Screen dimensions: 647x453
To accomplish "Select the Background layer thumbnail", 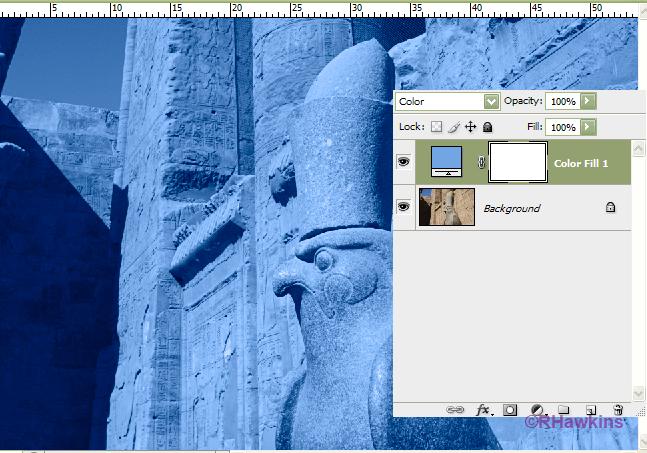I will 447,207.
